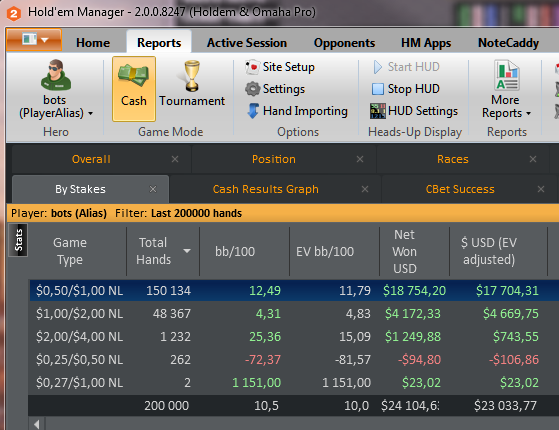Toggle the vertical Stats side panel
Viewport: 559px width, 430px height.
point(18,240)
